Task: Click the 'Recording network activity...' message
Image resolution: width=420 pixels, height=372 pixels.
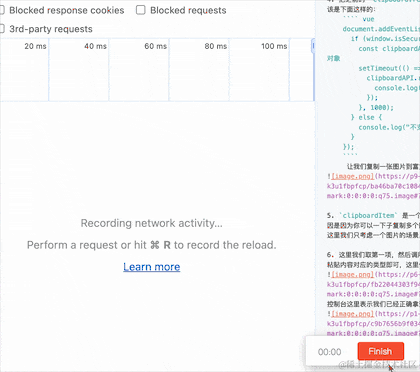Action: point(152,223)
